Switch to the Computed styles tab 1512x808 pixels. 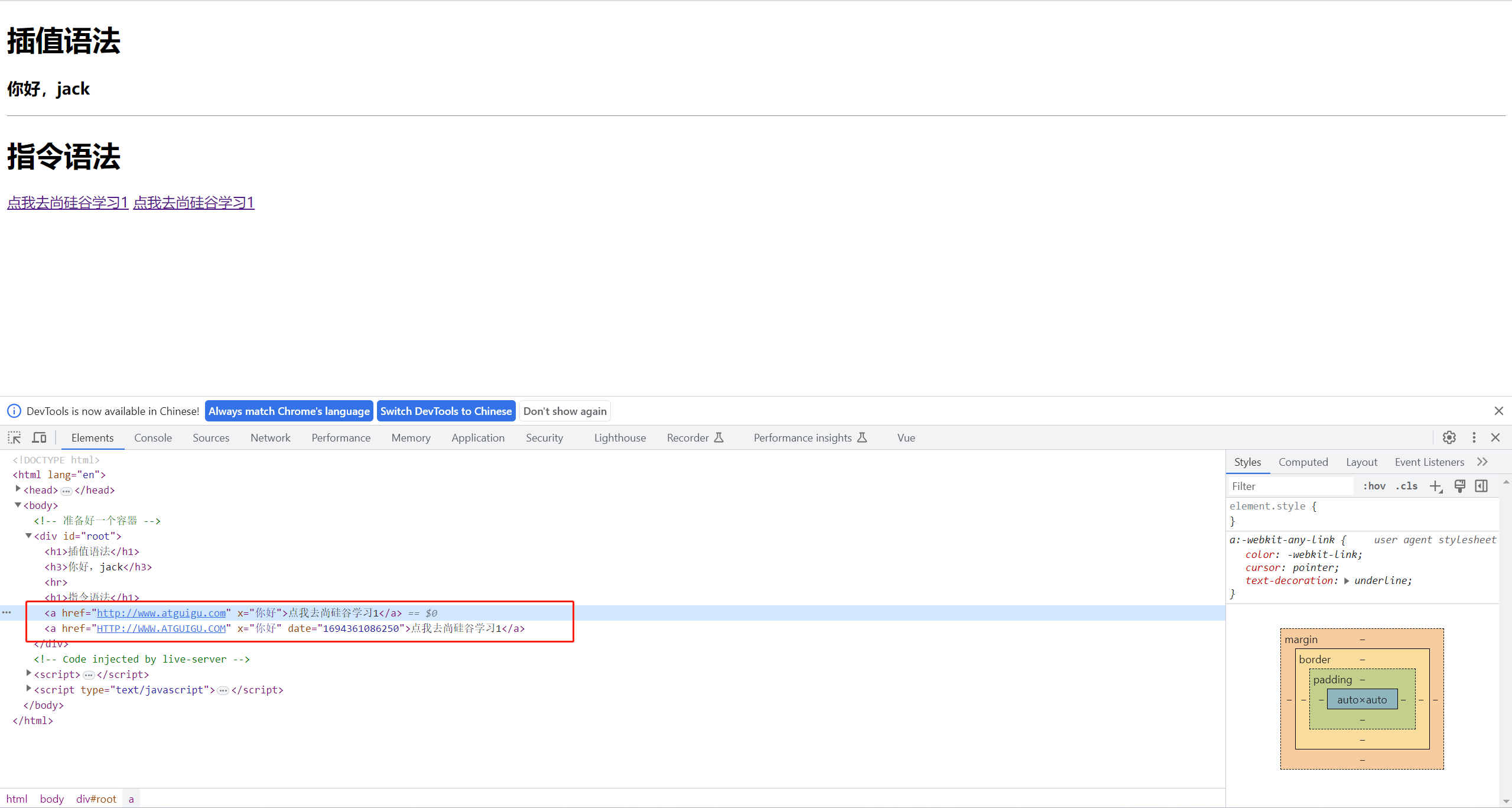1303,462
